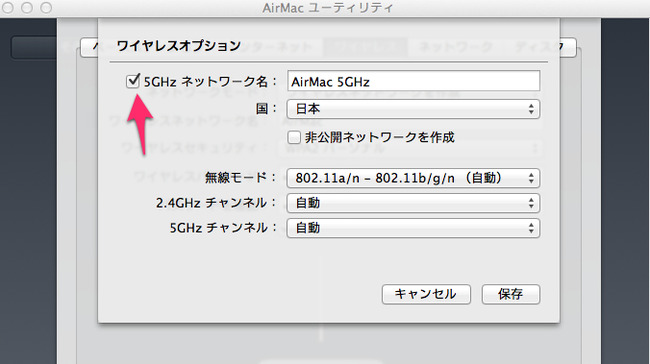The width and height of the screenshot is (650, 364).
Task: Open the 無線モード dropdown
Action: click(413, 178)
